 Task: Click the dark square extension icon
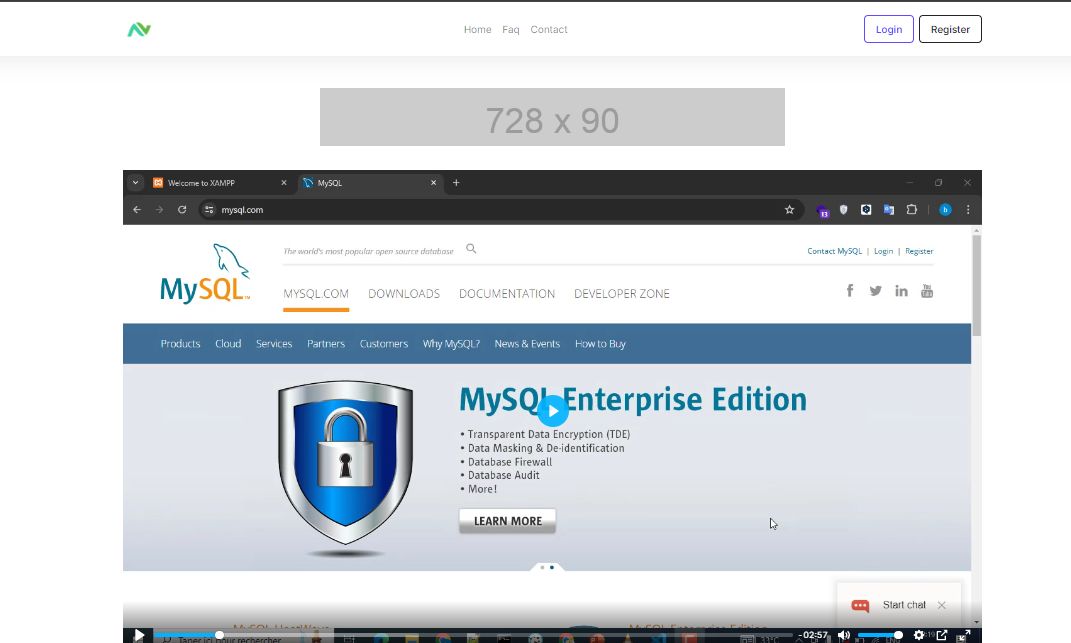point(866,210)
